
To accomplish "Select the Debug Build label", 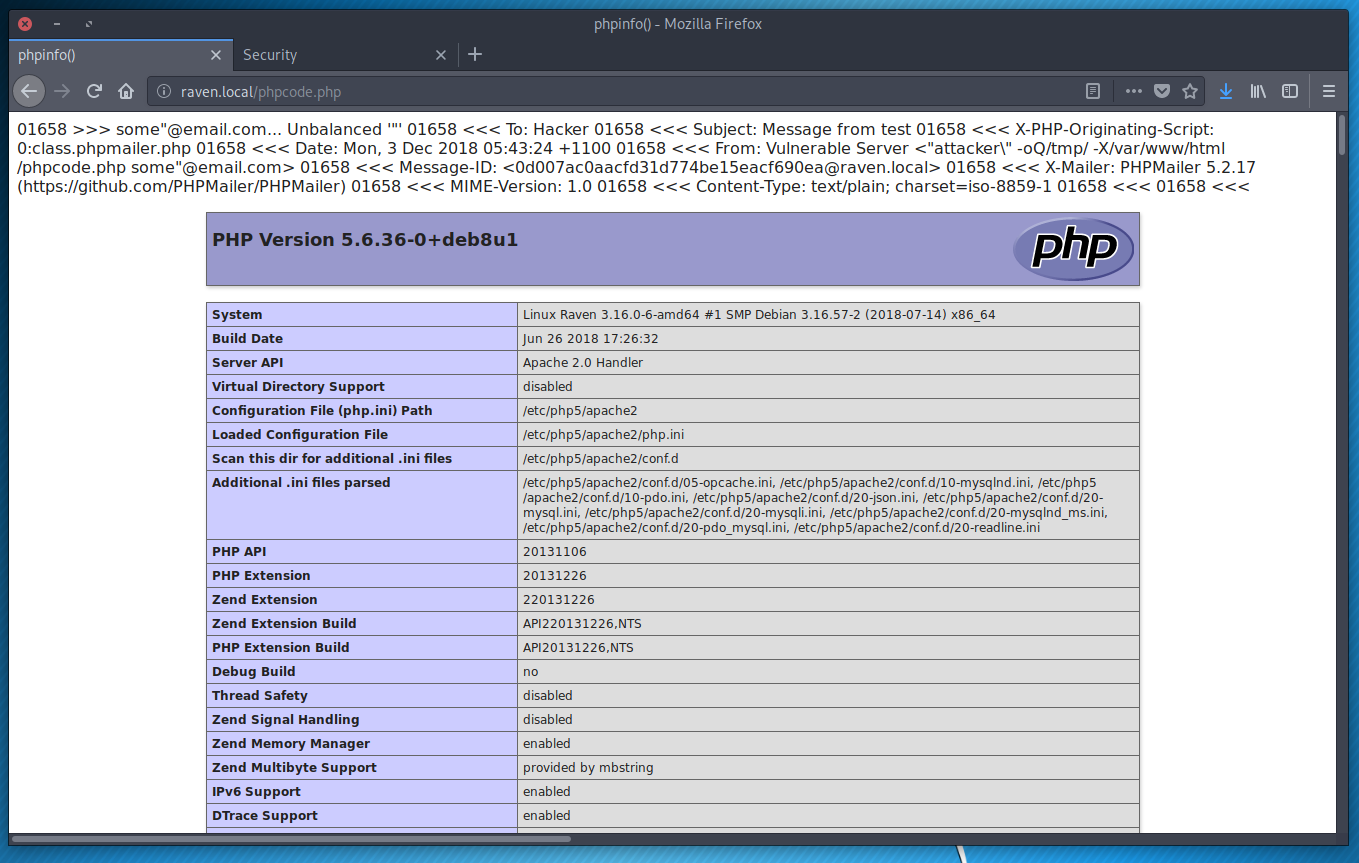I will 254,672.
